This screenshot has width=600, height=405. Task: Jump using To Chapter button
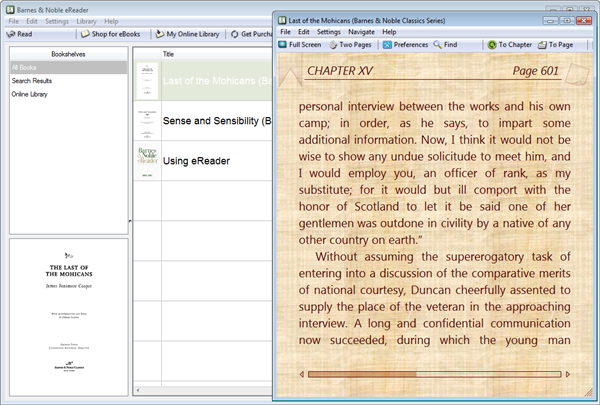point(509,45)
